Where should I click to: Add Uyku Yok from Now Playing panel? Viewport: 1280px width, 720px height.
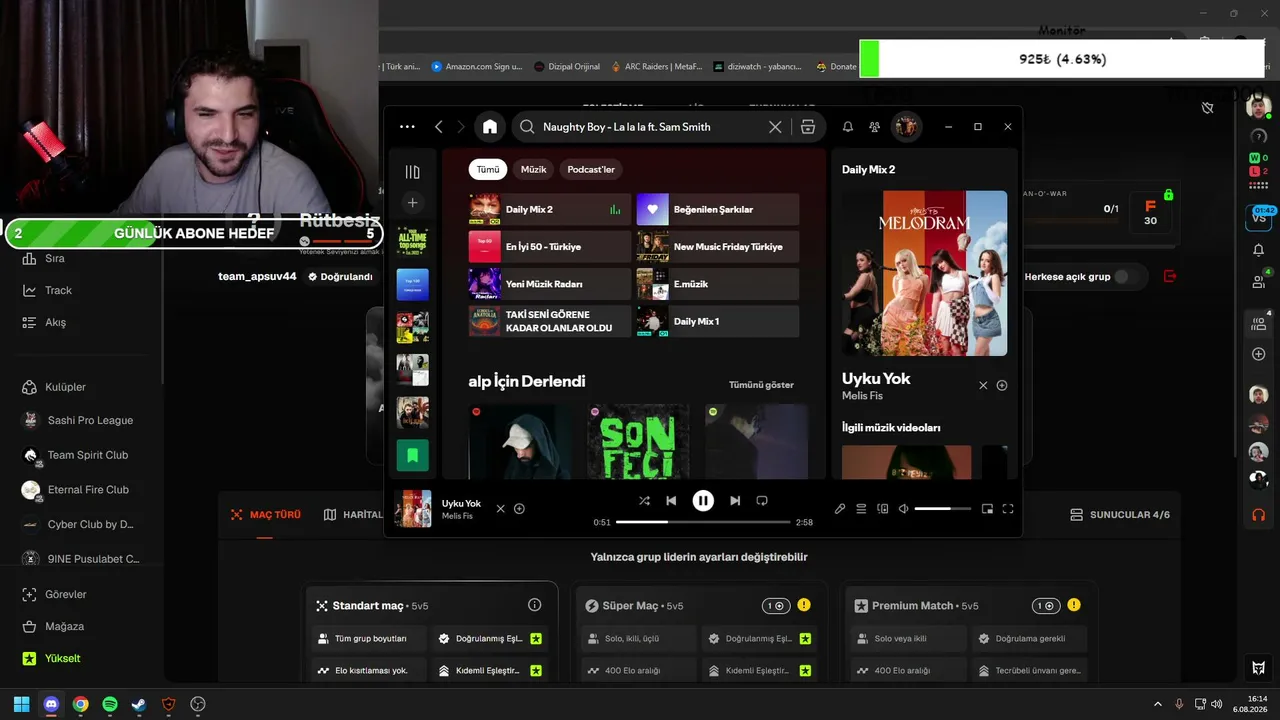point(1002,385)
